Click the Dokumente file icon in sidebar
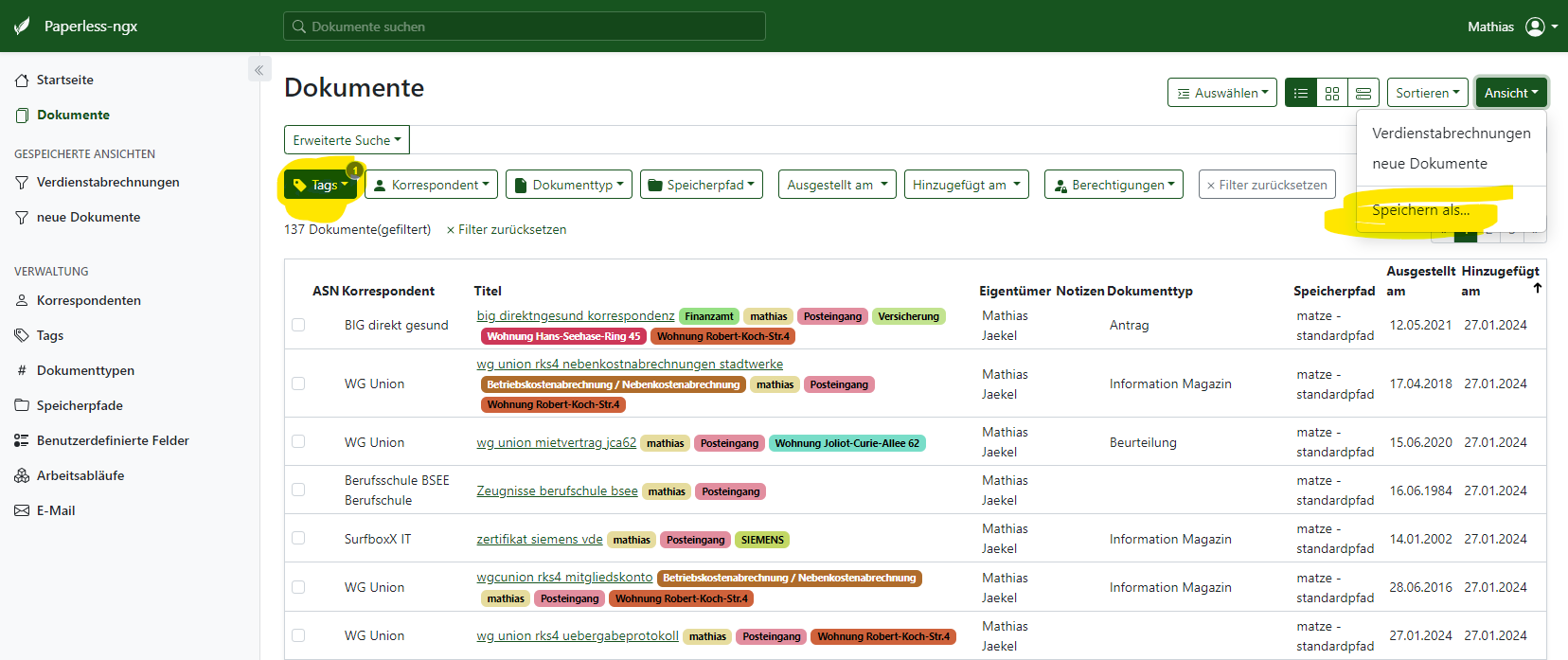The image size is (1568, 660). click(22, 116)
